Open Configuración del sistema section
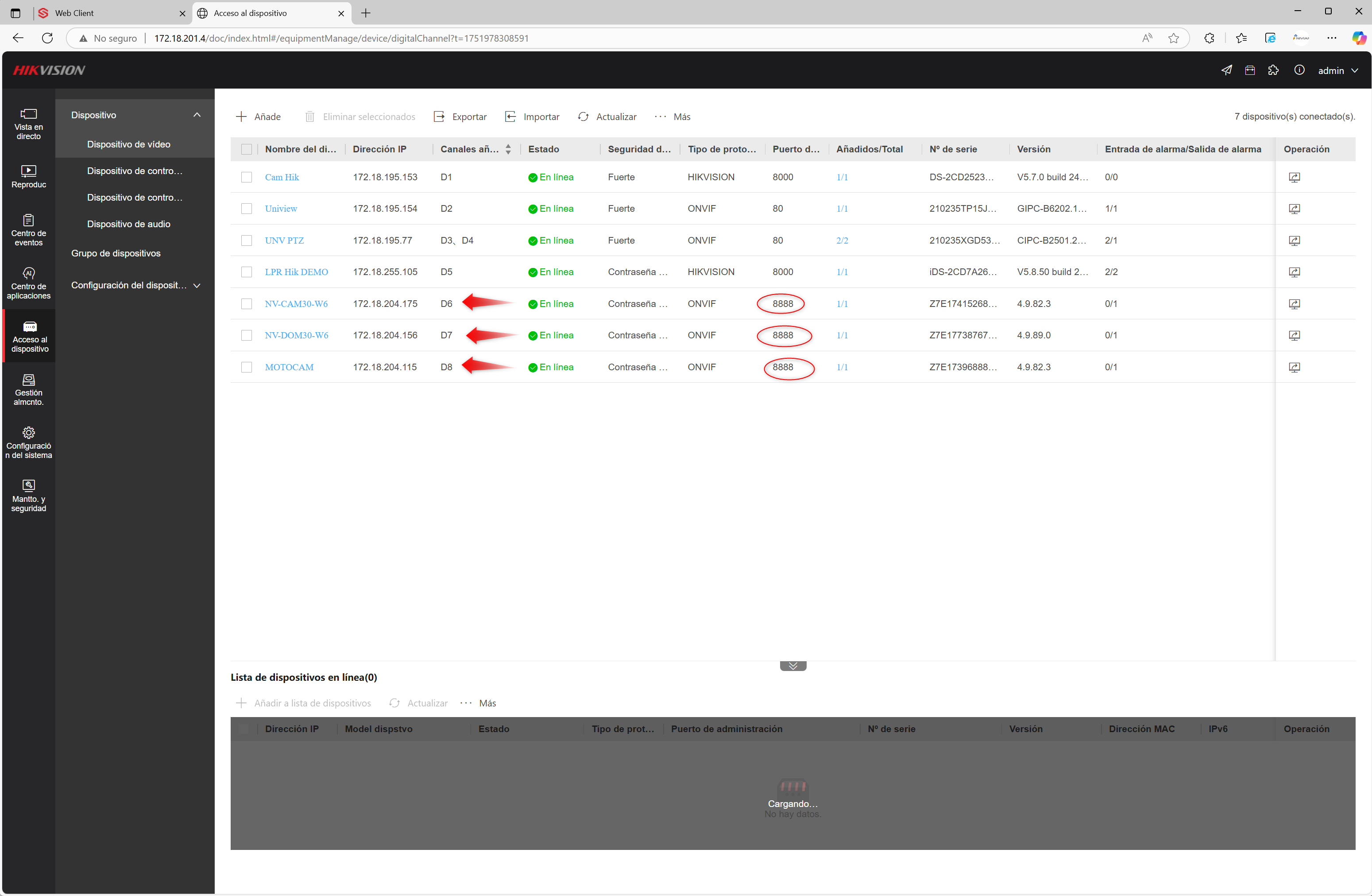The width and height of the screenshot is (1372, 896). 29,442
